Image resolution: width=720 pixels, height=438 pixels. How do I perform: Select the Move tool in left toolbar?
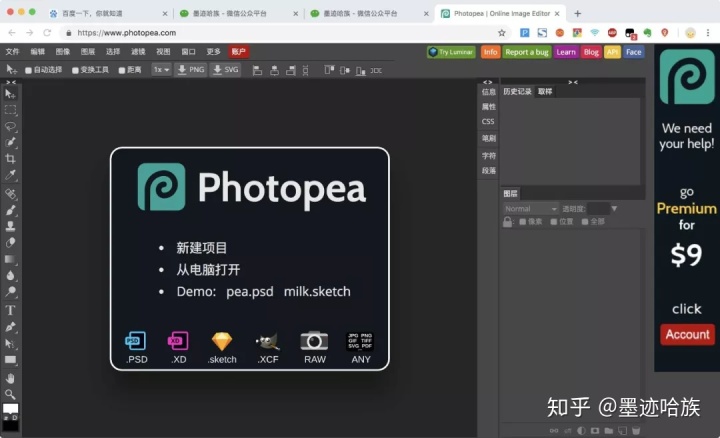[x=10, y=94]
